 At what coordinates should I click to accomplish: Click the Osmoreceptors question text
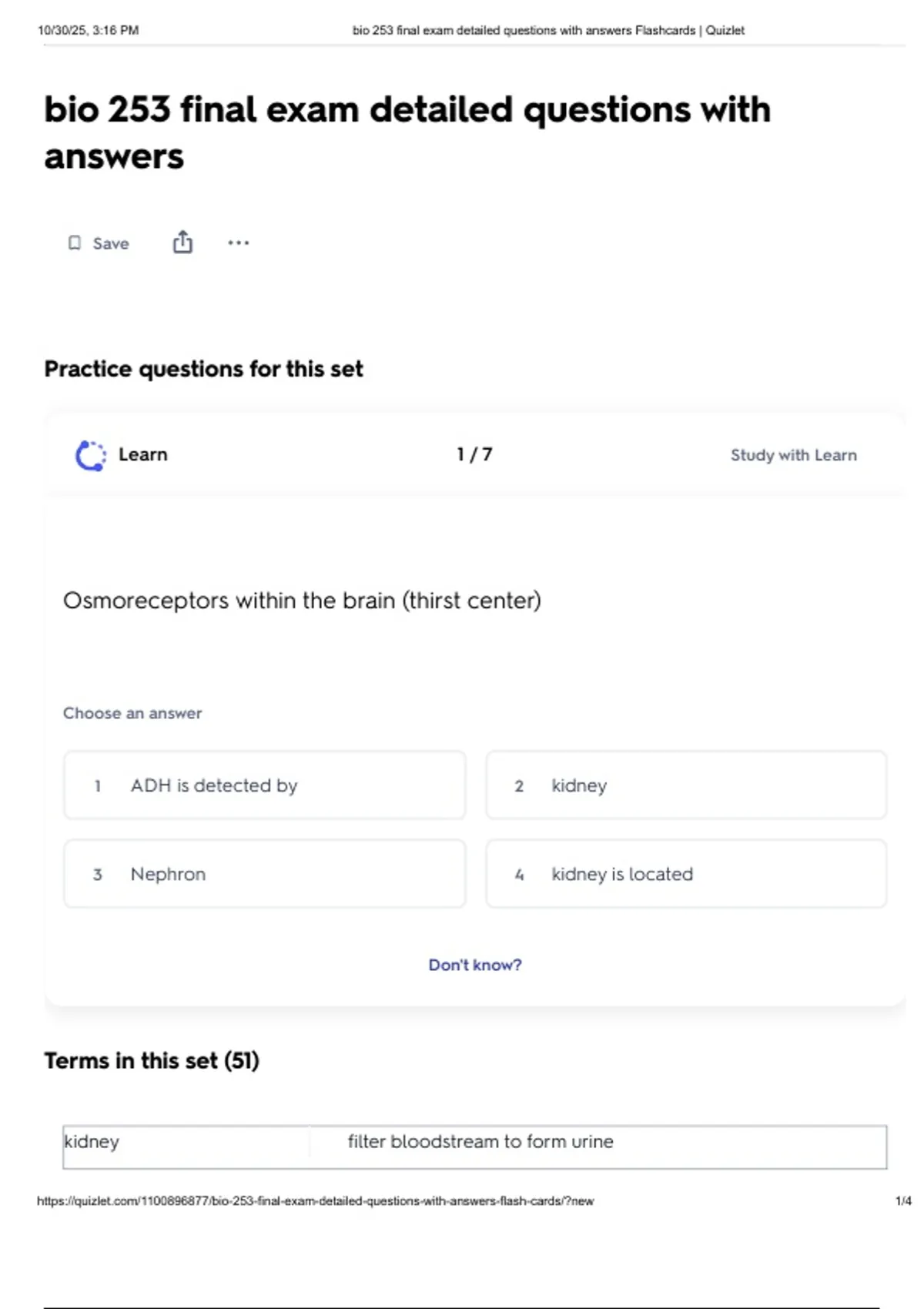tap(302, 600)
